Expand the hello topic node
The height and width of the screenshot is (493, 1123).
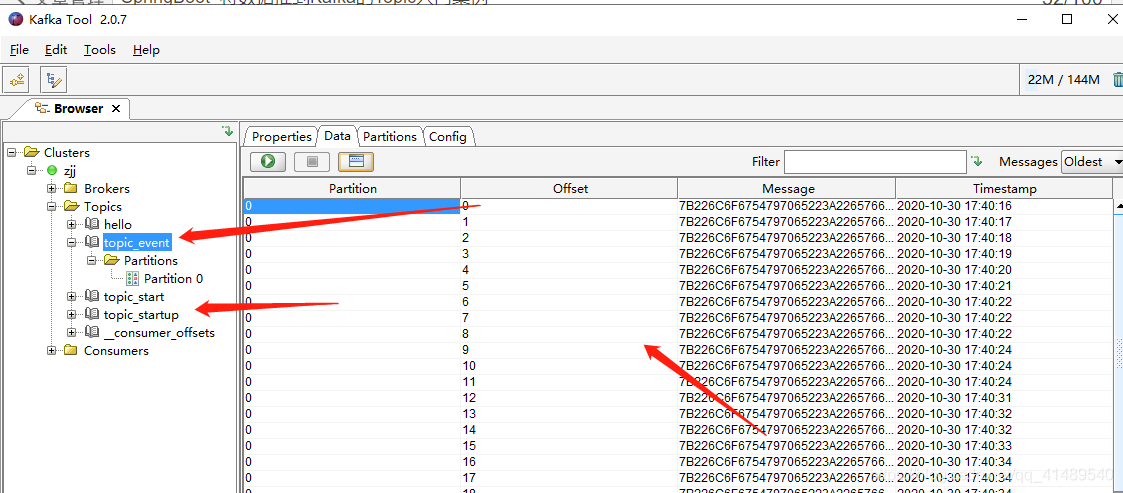(x=72, y=224)
